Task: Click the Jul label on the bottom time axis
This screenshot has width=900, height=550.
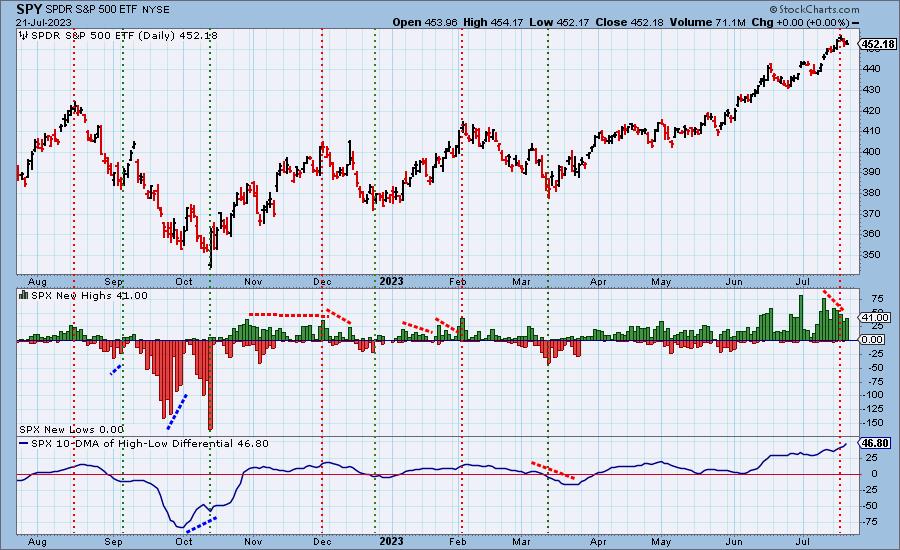Action: pos(802,541)
